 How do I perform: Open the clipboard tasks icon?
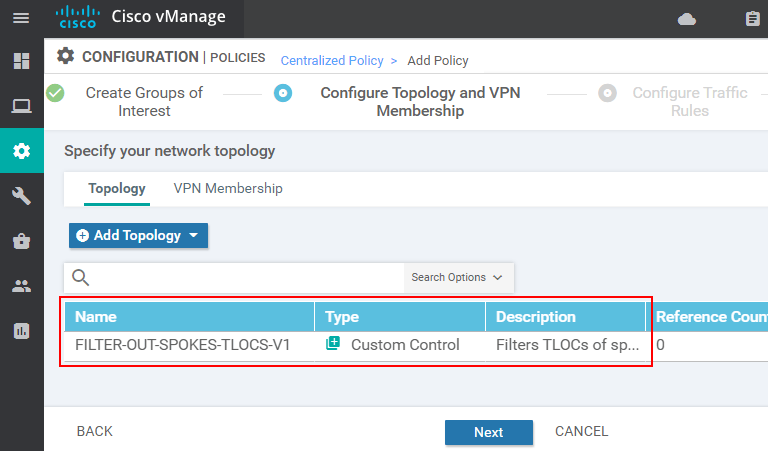coord(753,19)
